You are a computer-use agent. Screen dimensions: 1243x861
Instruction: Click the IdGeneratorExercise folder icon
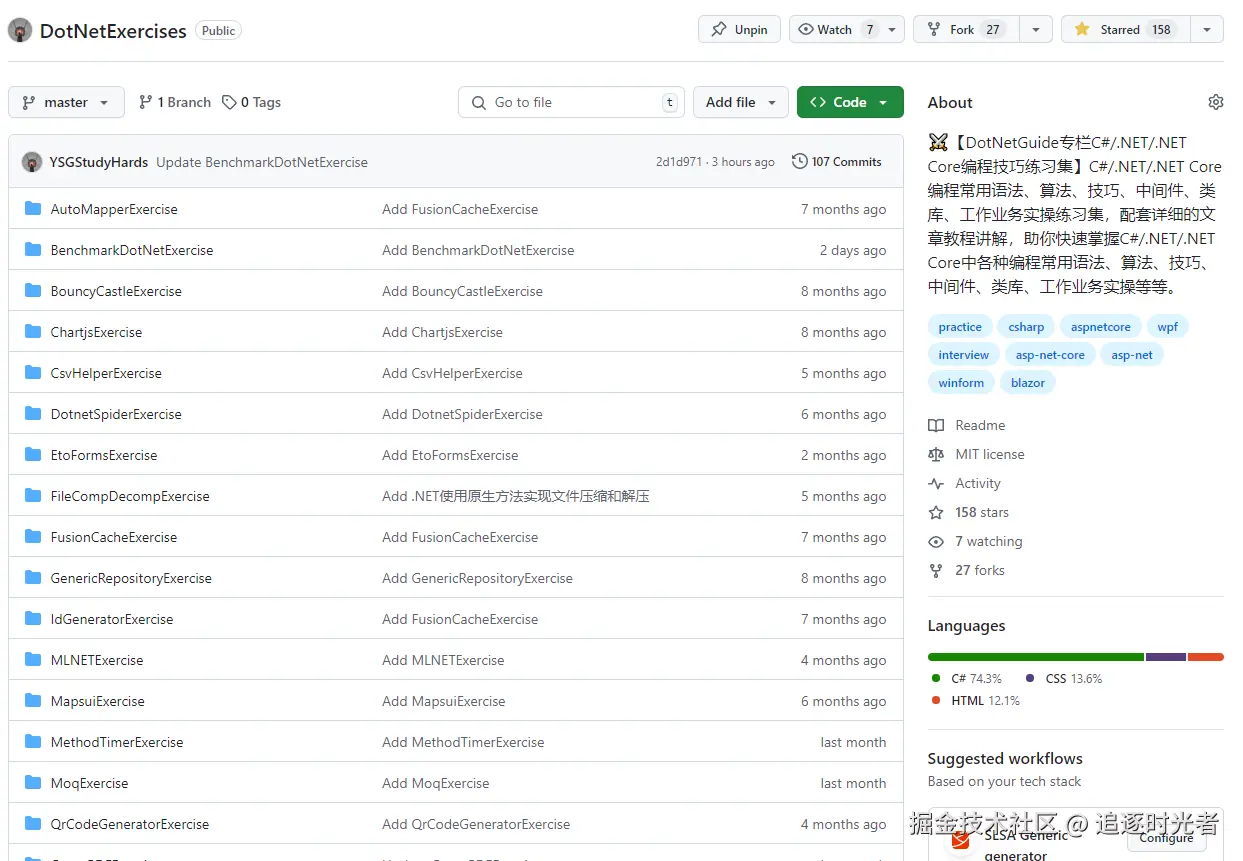tap(33, 619)
